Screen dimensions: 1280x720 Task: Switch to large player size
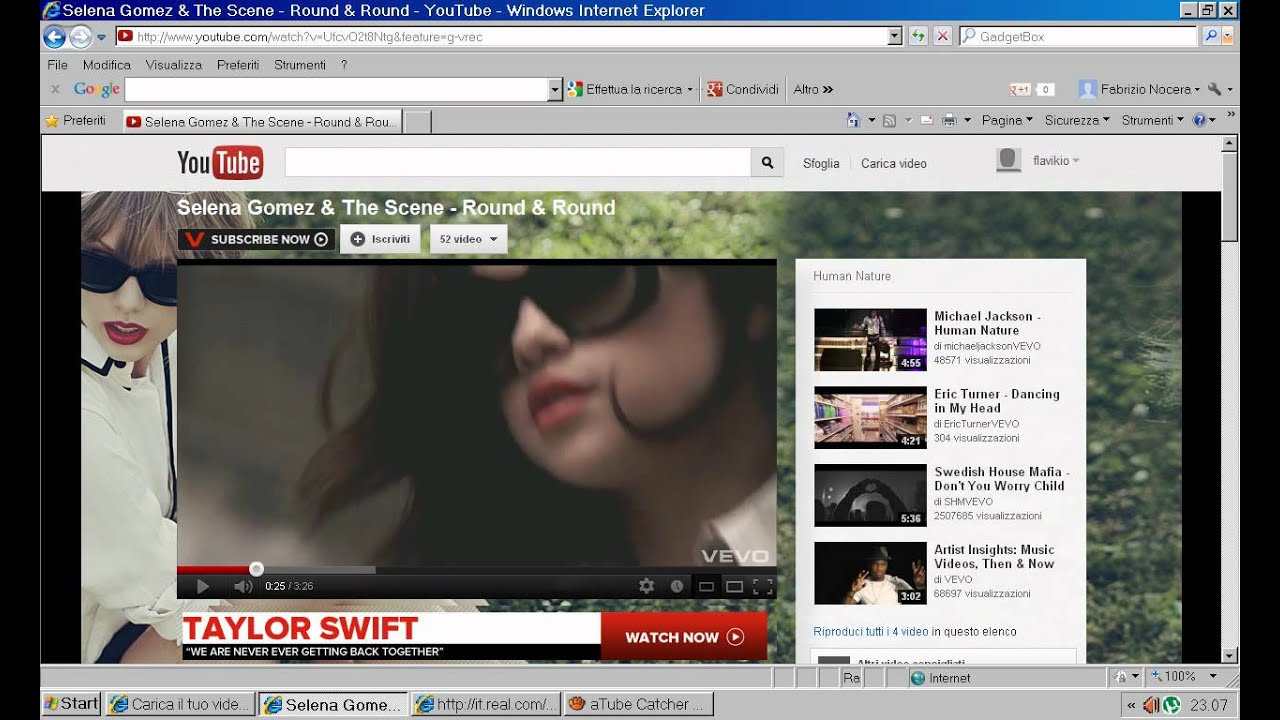tap(734, 586)
